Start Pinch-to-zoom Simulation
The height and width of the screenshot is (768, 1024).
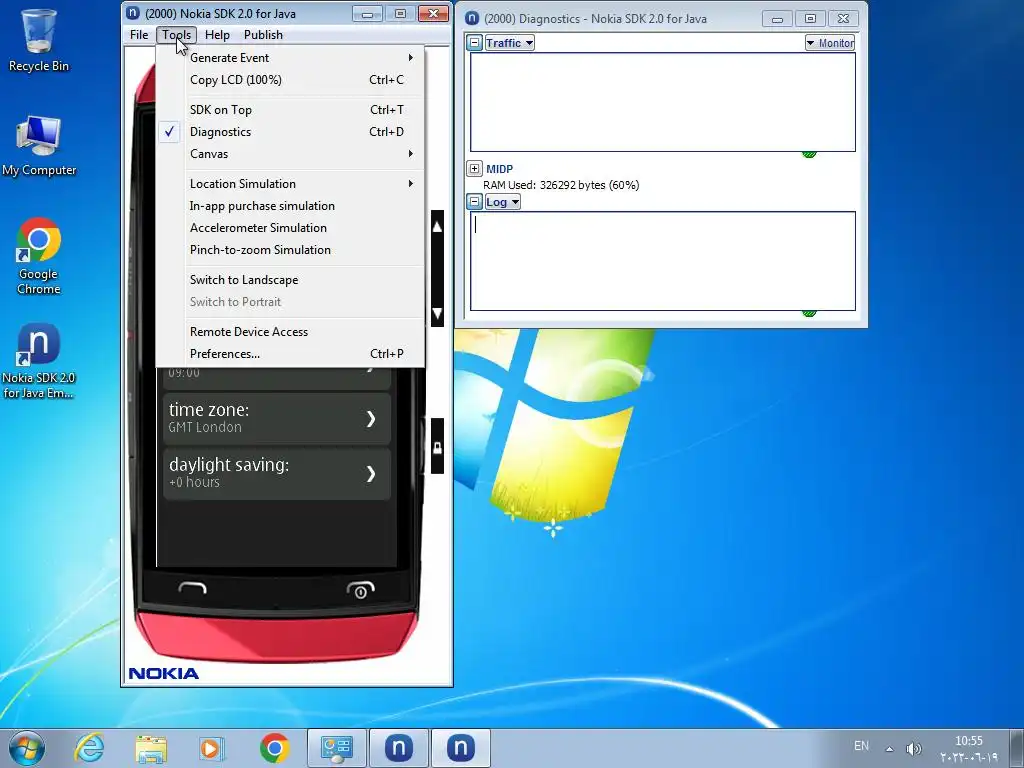[x=290, y=250]
